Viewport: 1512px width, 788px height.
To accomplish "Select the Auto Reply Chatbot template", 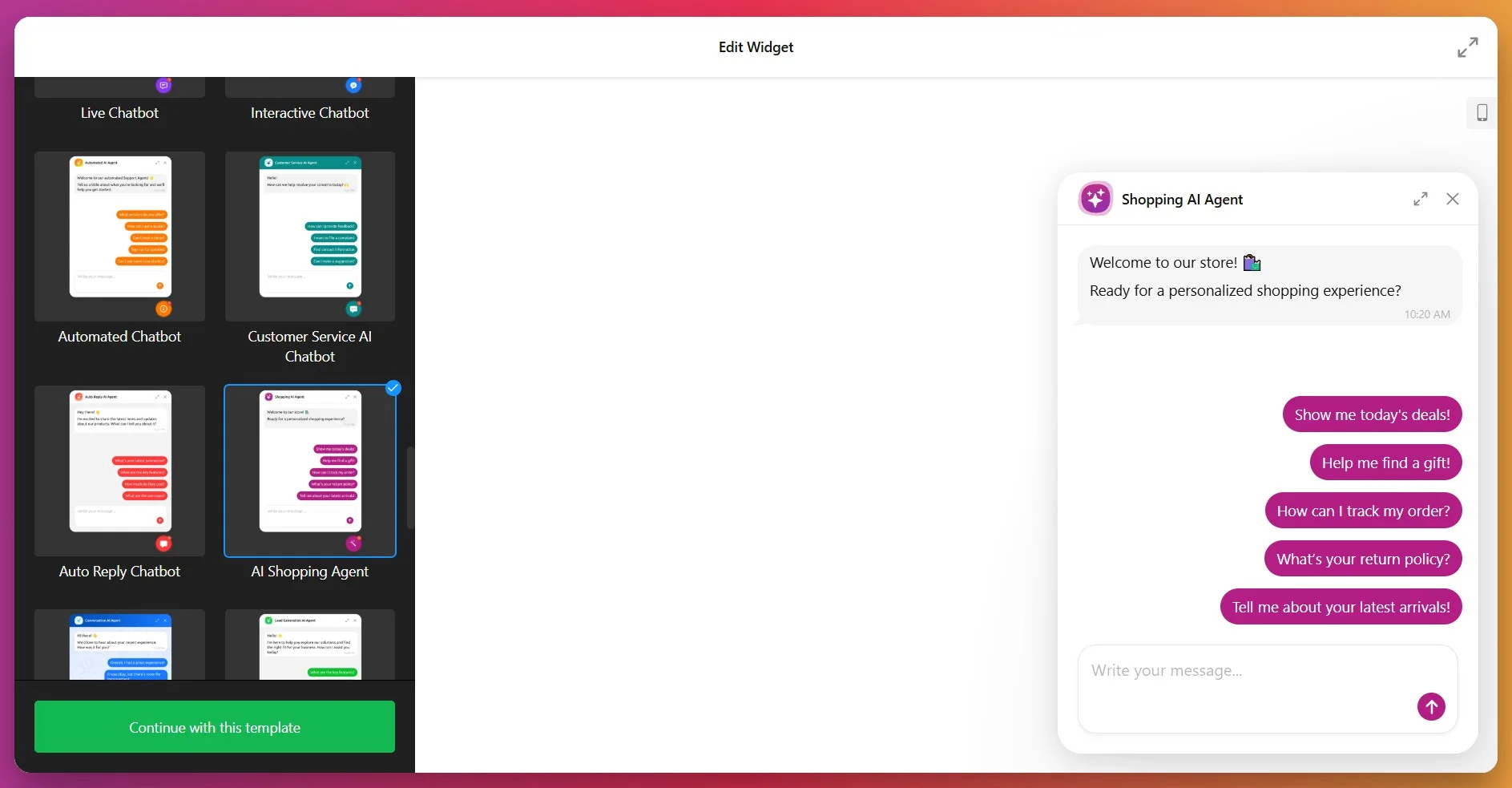I will click(119, 471).
